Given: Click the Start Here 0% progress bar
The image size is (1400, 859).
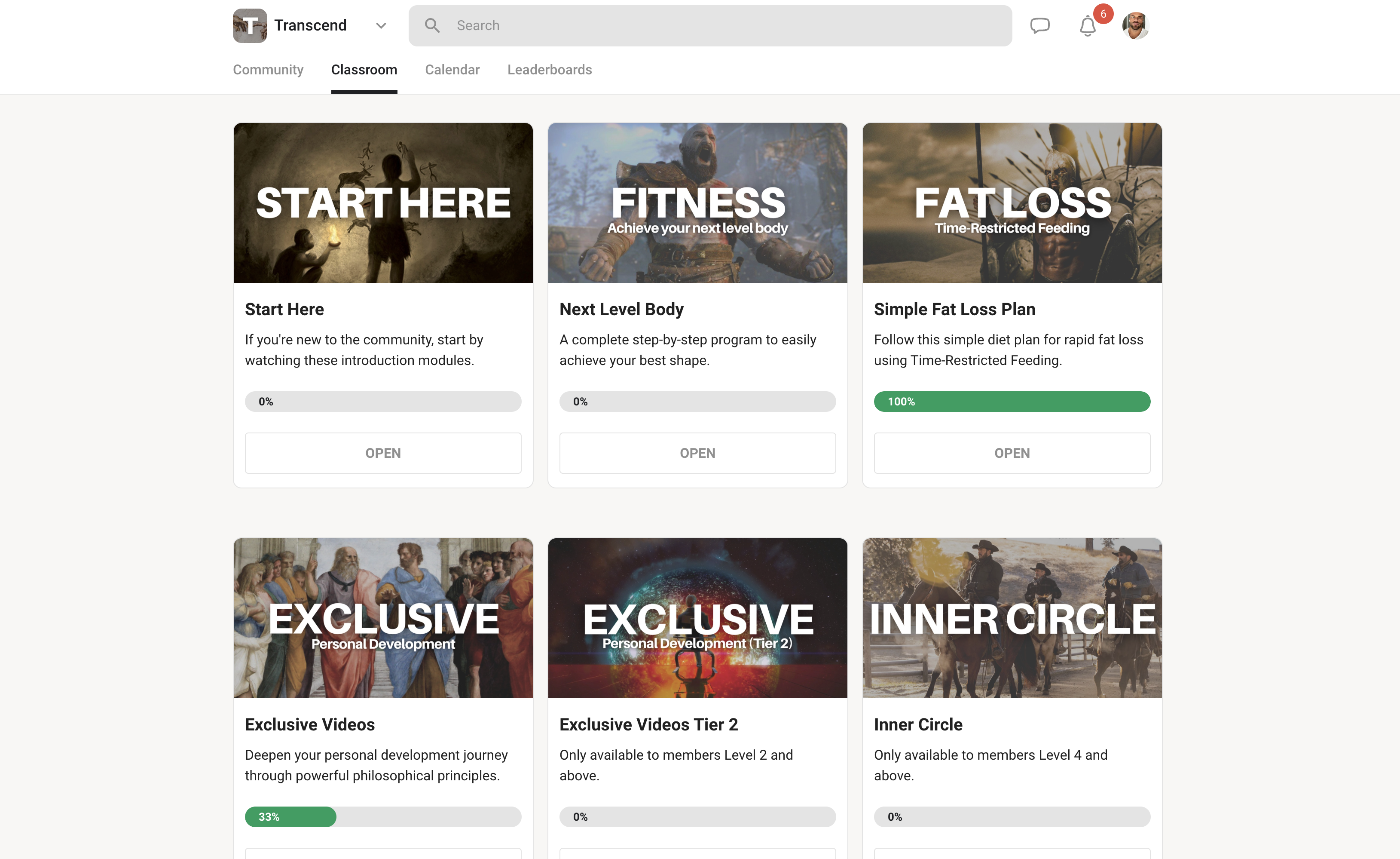Looking at the screenshot, I should click(383, 402).
